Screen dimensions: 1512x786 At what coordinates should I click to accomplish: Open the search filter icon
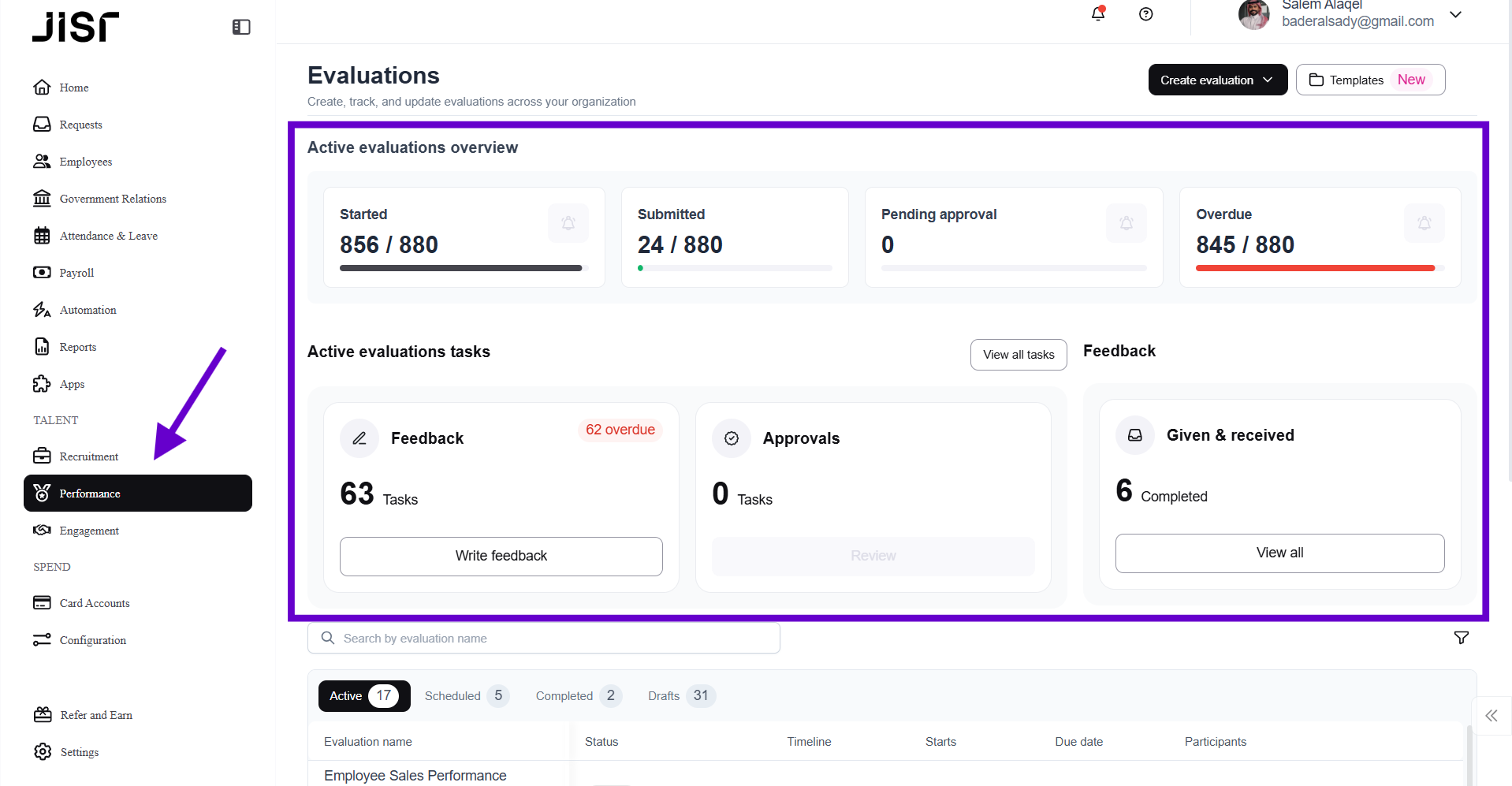(1461, 637)
